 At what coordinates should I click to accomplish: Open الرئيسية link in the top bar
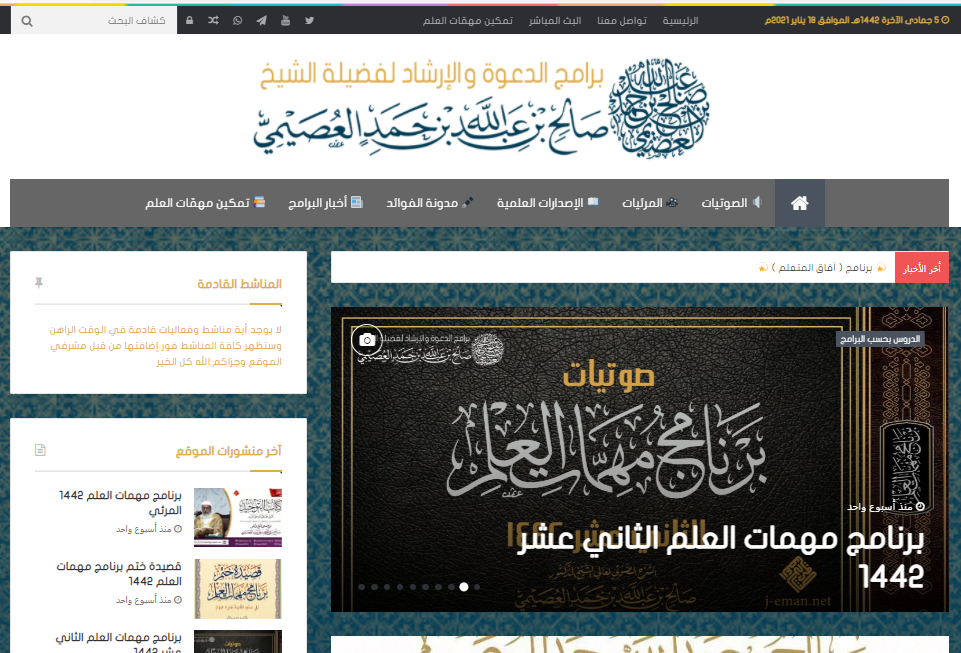(680, 20)
